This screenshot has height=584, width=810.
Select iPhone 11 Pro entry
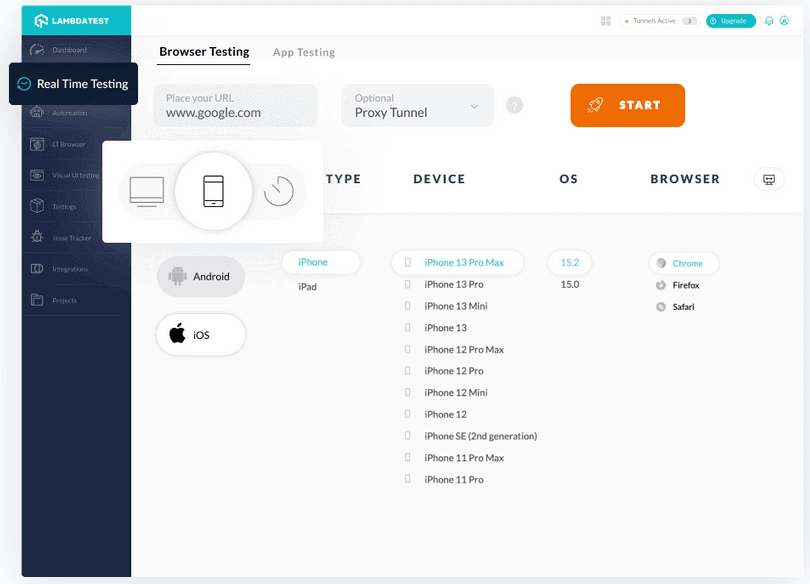pos(454,480)
